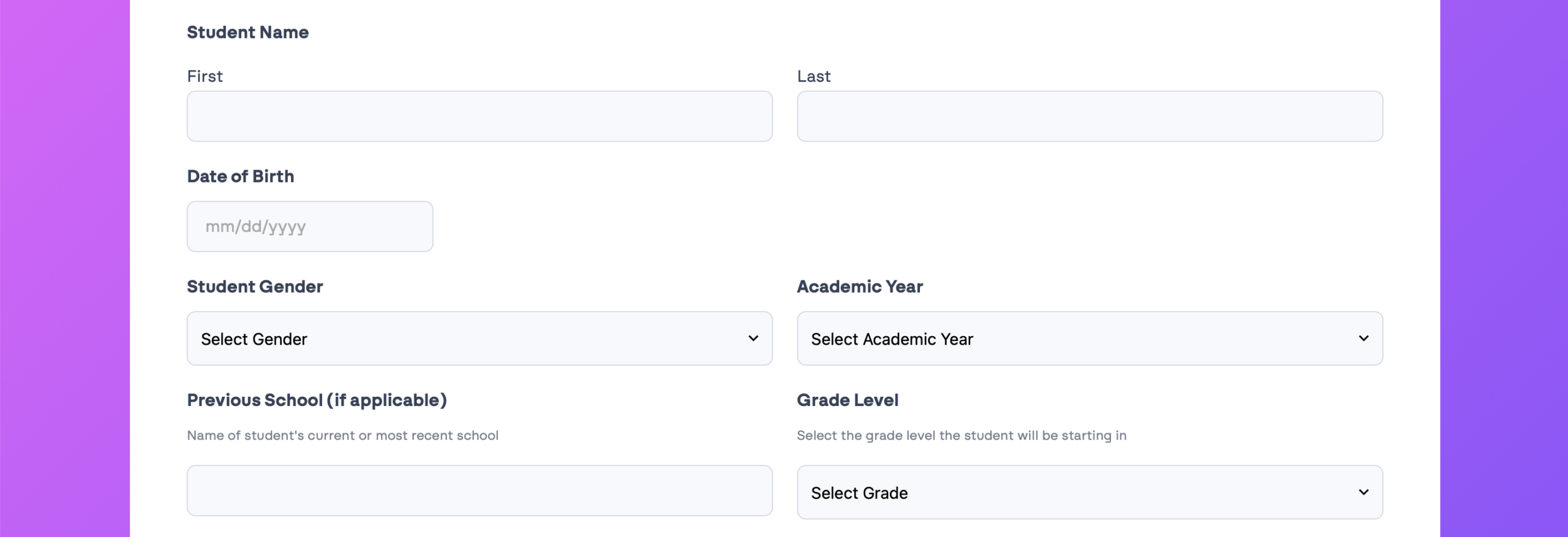Click the Last field label

[x=813, y=77]
